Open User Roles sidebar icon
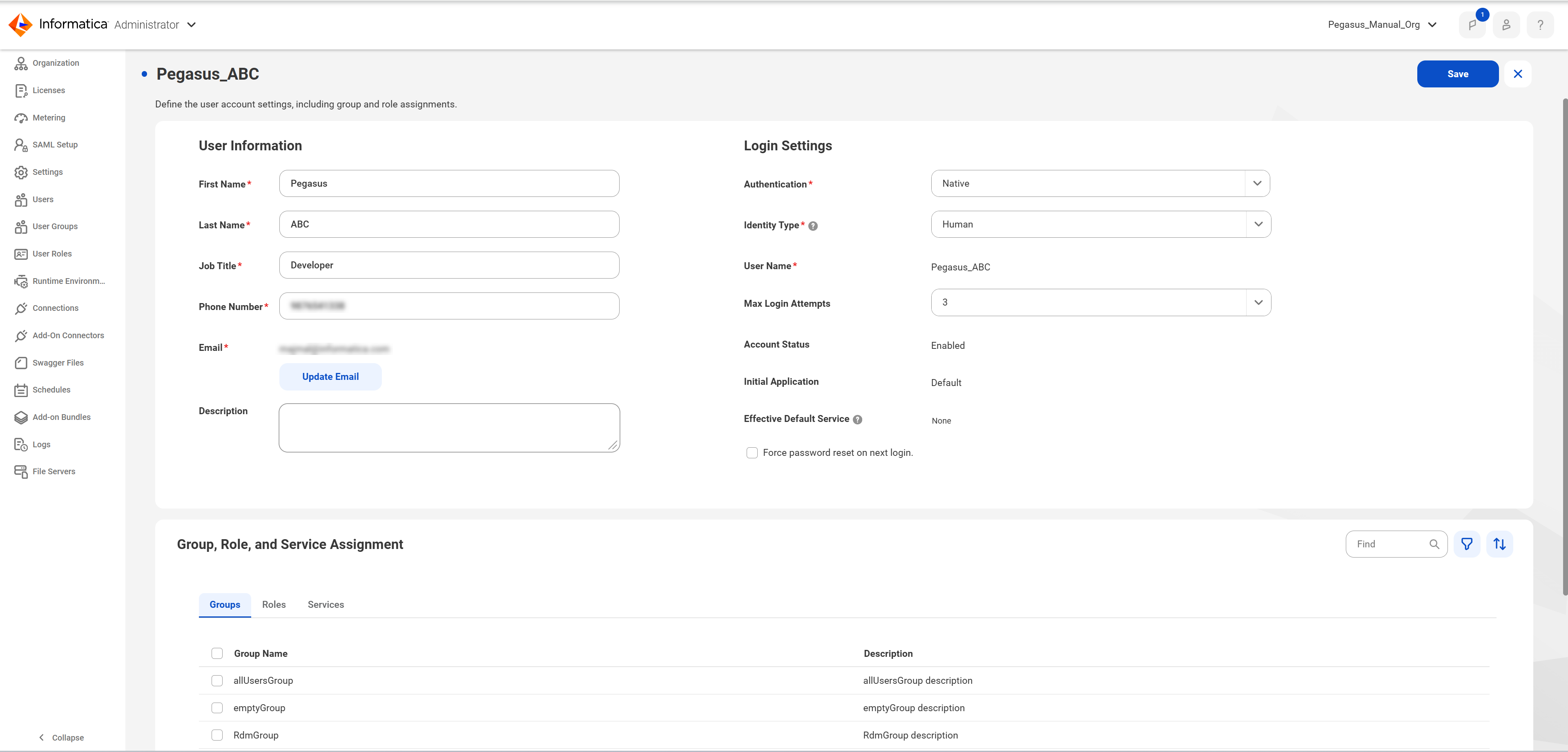 tap(21, 254)
